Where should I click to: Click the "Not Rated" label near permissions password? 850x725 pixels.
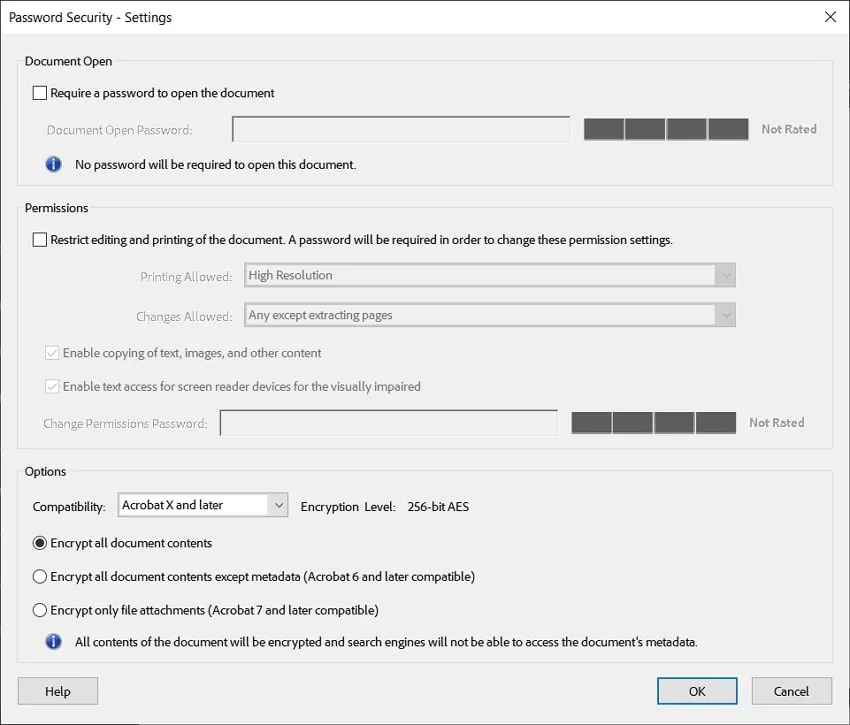776,422
